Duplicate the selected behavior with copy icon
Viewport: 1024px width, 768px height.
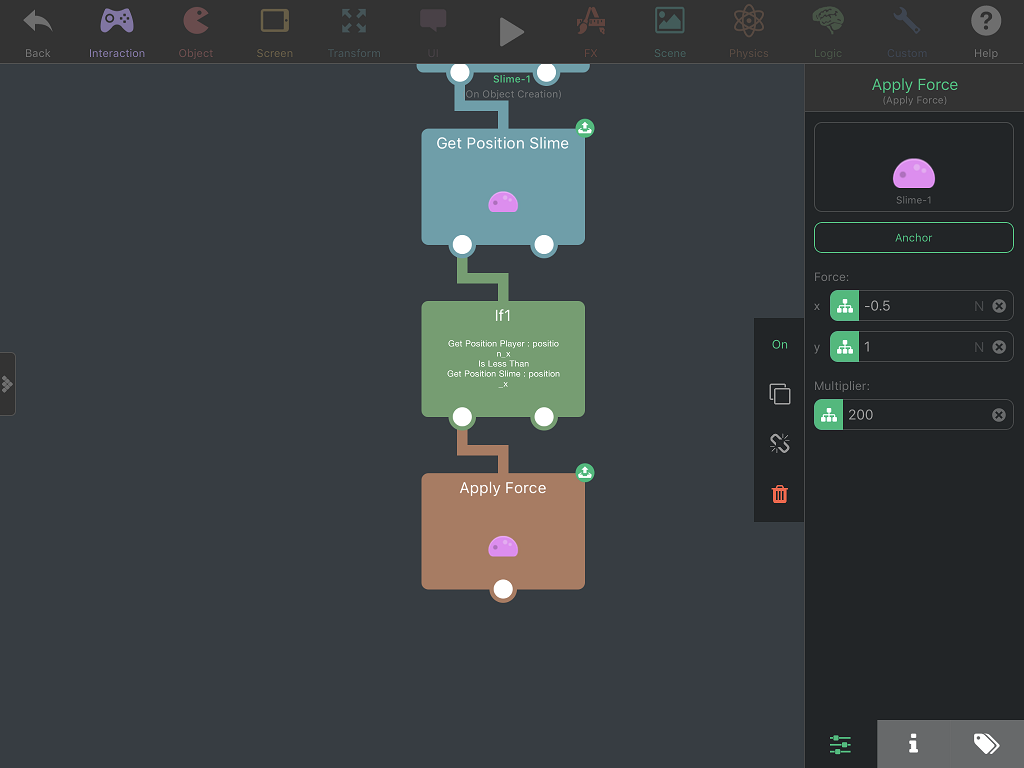[x=780, y=394]
